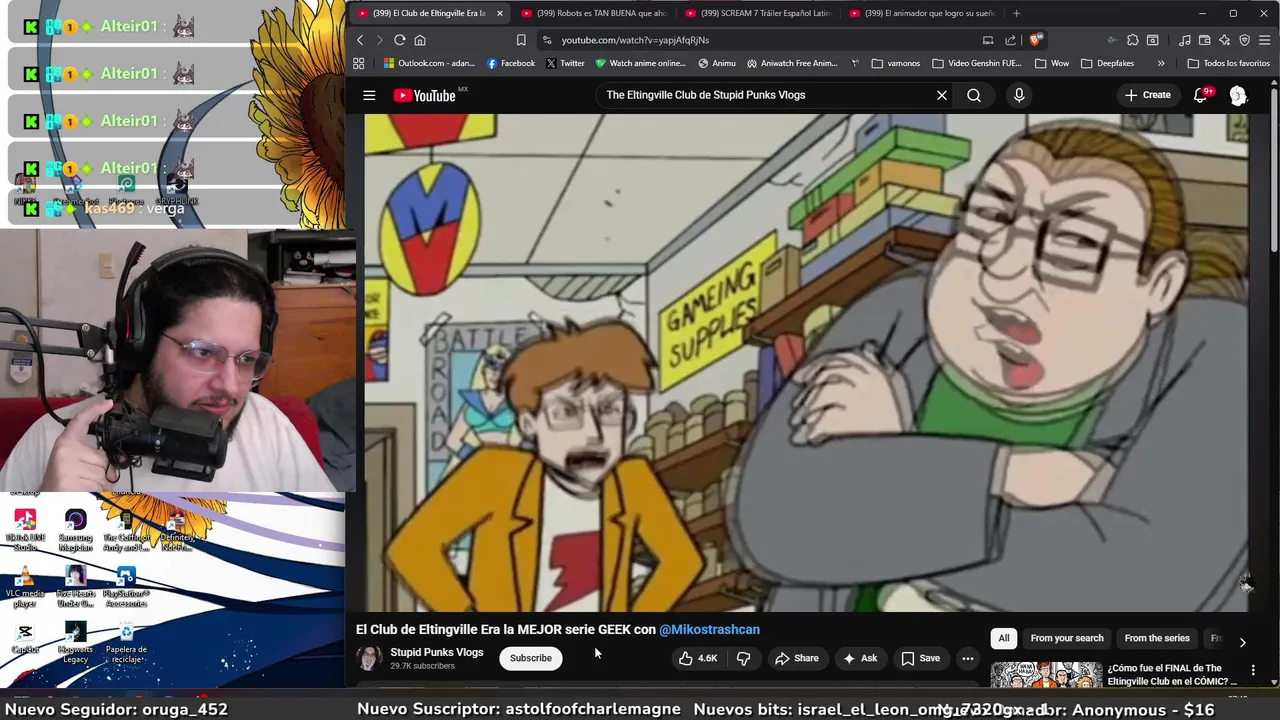This screenshot has height=720, width=1280.
Task: Open the Facebook bookmark
Action: (x=511, y=63)
